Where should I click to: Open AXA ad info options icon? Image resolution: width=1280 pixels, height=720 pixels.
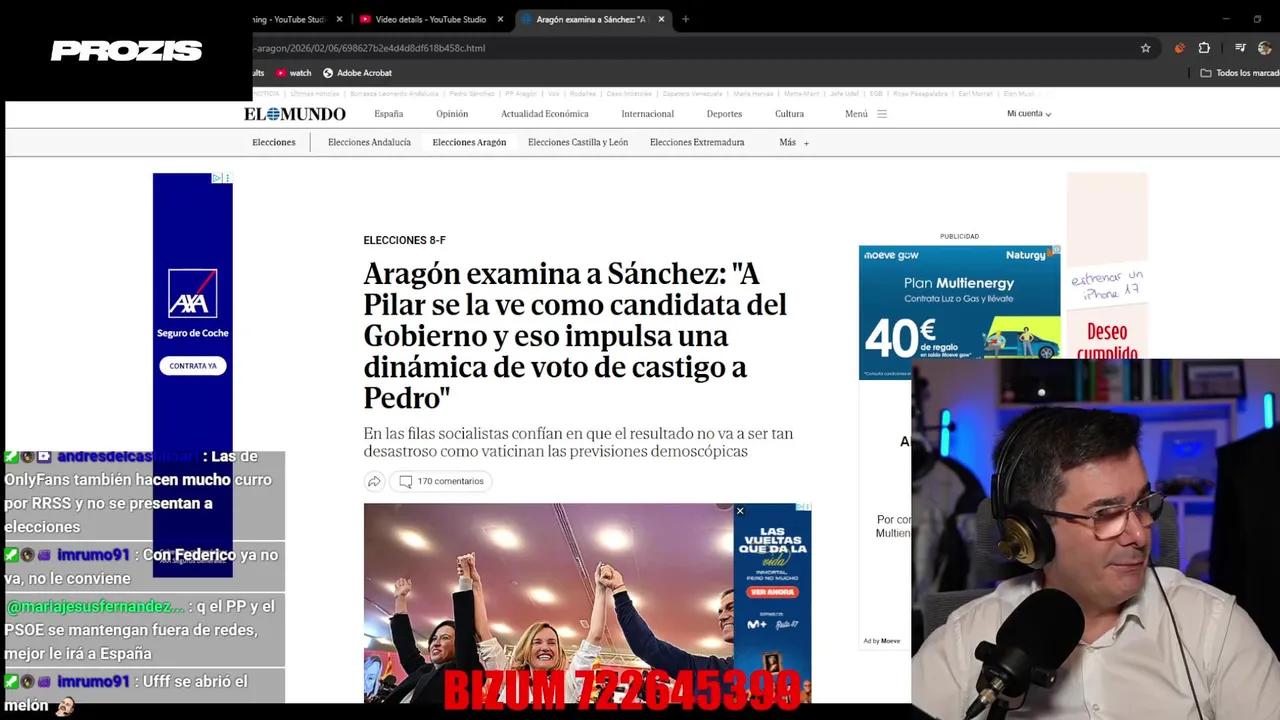(x=227, y=178)
